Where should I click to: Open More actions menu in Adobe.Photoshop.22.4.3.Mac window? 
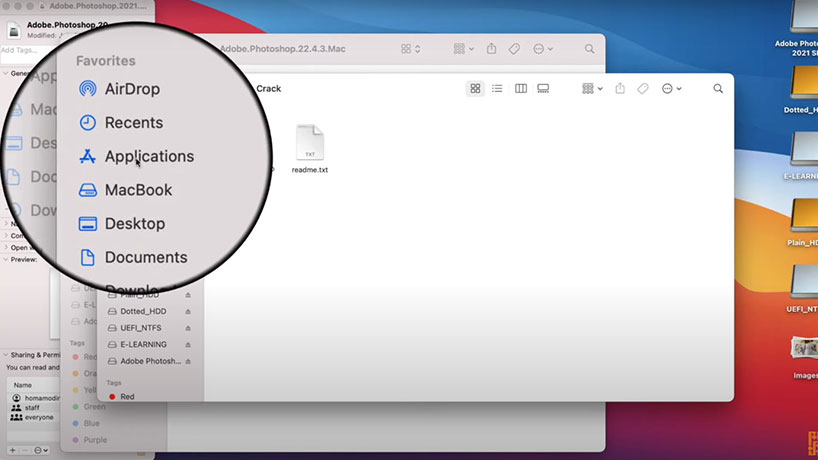pyautogui.click(x=543, y=49)
